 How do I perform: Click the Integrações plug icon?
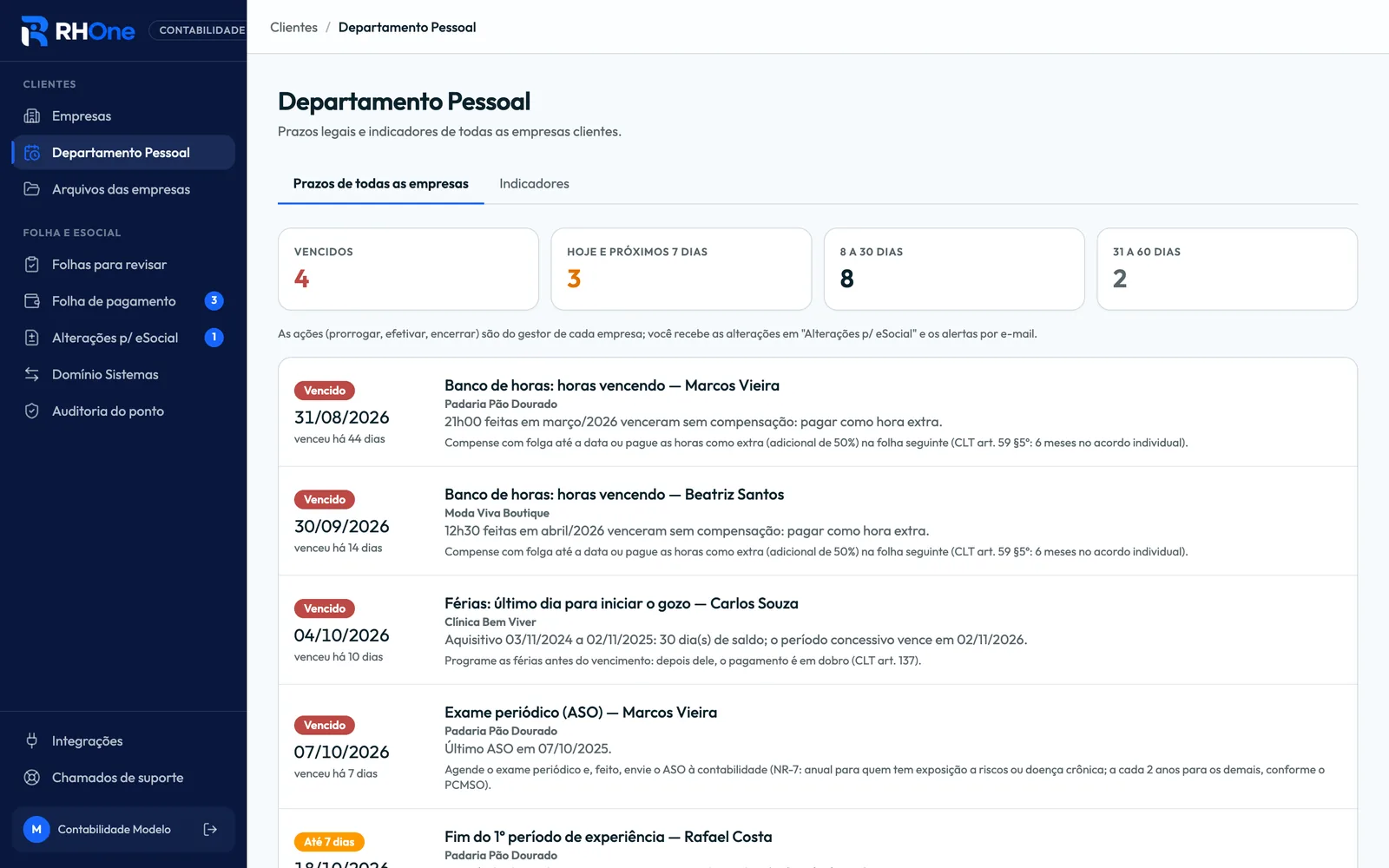[32, 741]
